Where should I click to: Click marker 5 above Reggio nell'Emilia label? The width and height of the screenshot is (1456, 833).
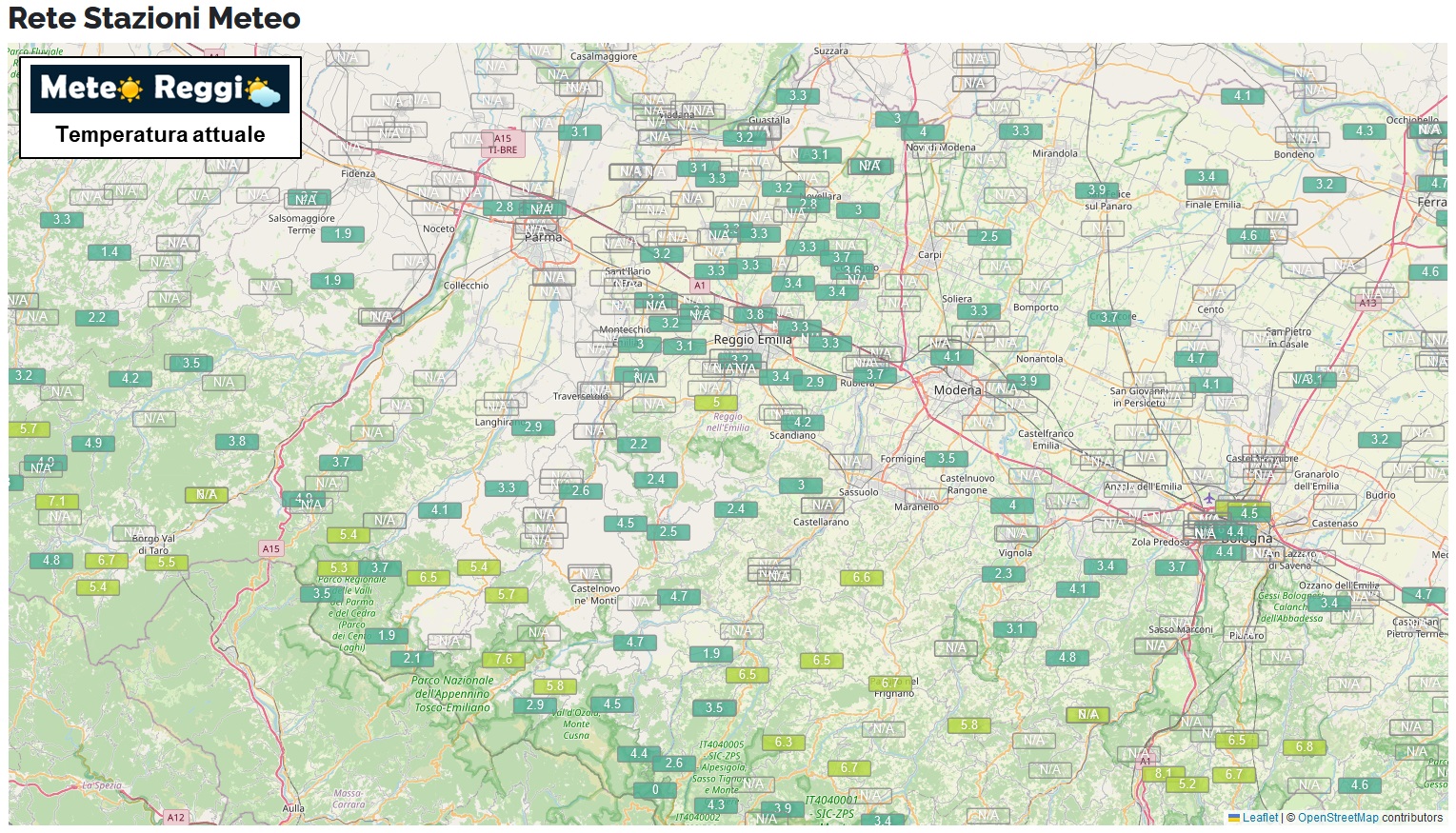pos(716,402)
